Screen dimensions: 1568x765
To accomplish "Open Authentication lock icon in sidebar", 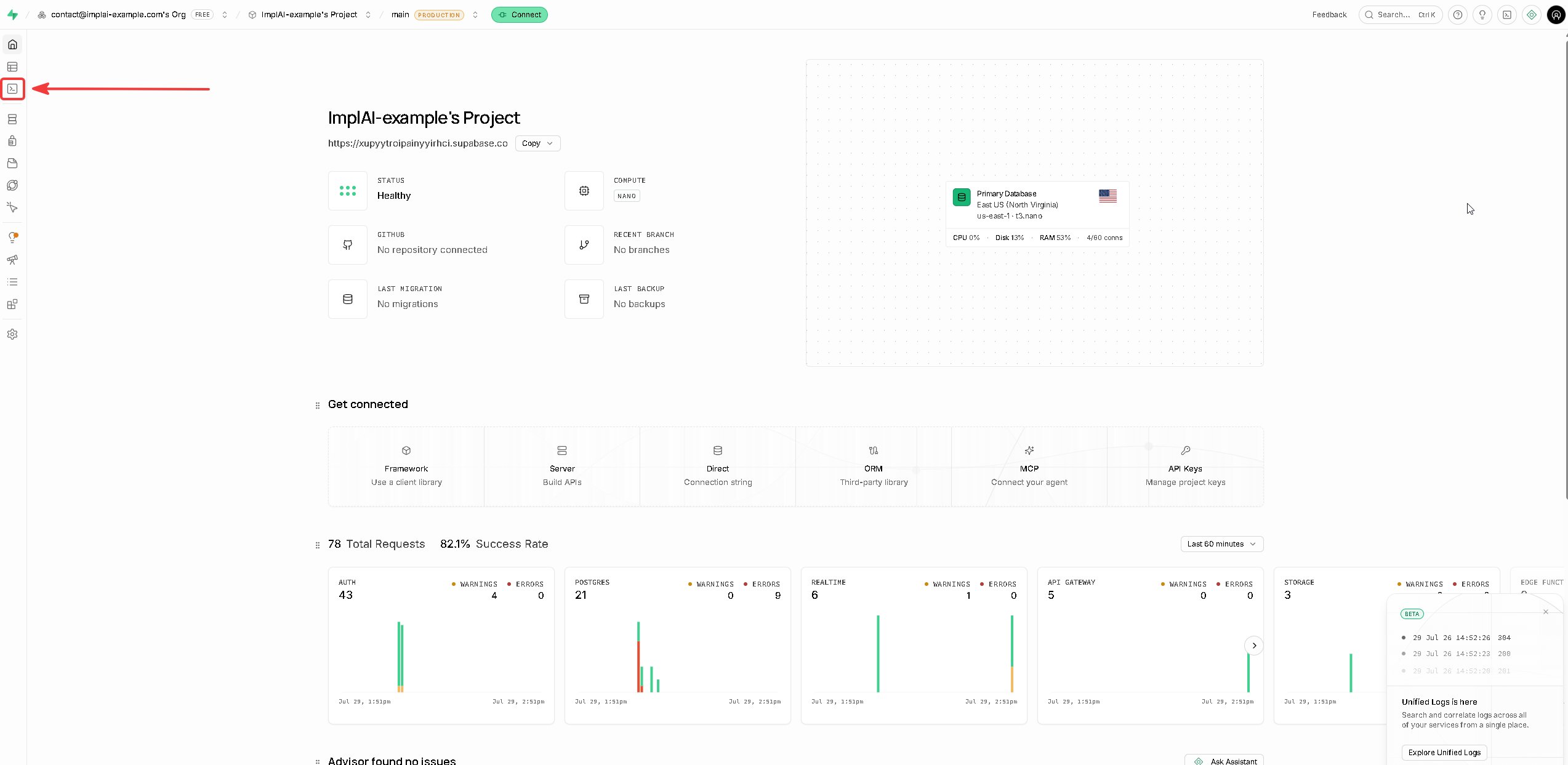I will click(12, 141).
